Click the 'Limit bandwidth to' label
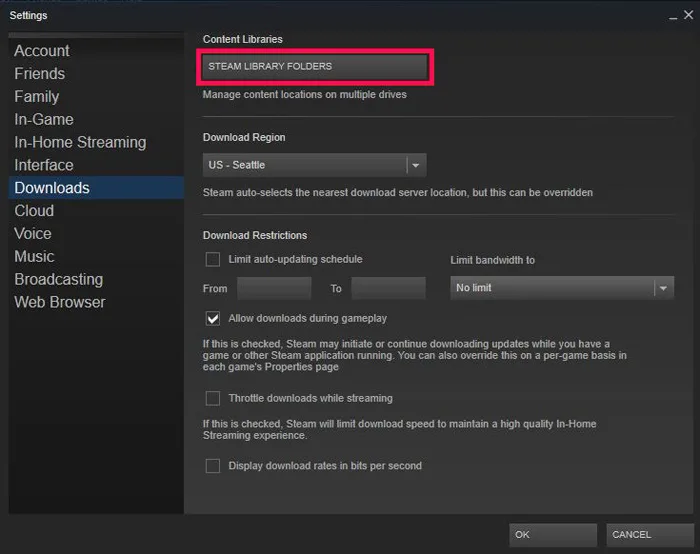This screenshot has height=554, width=700. pyautogui.click(x=492, y=260)
